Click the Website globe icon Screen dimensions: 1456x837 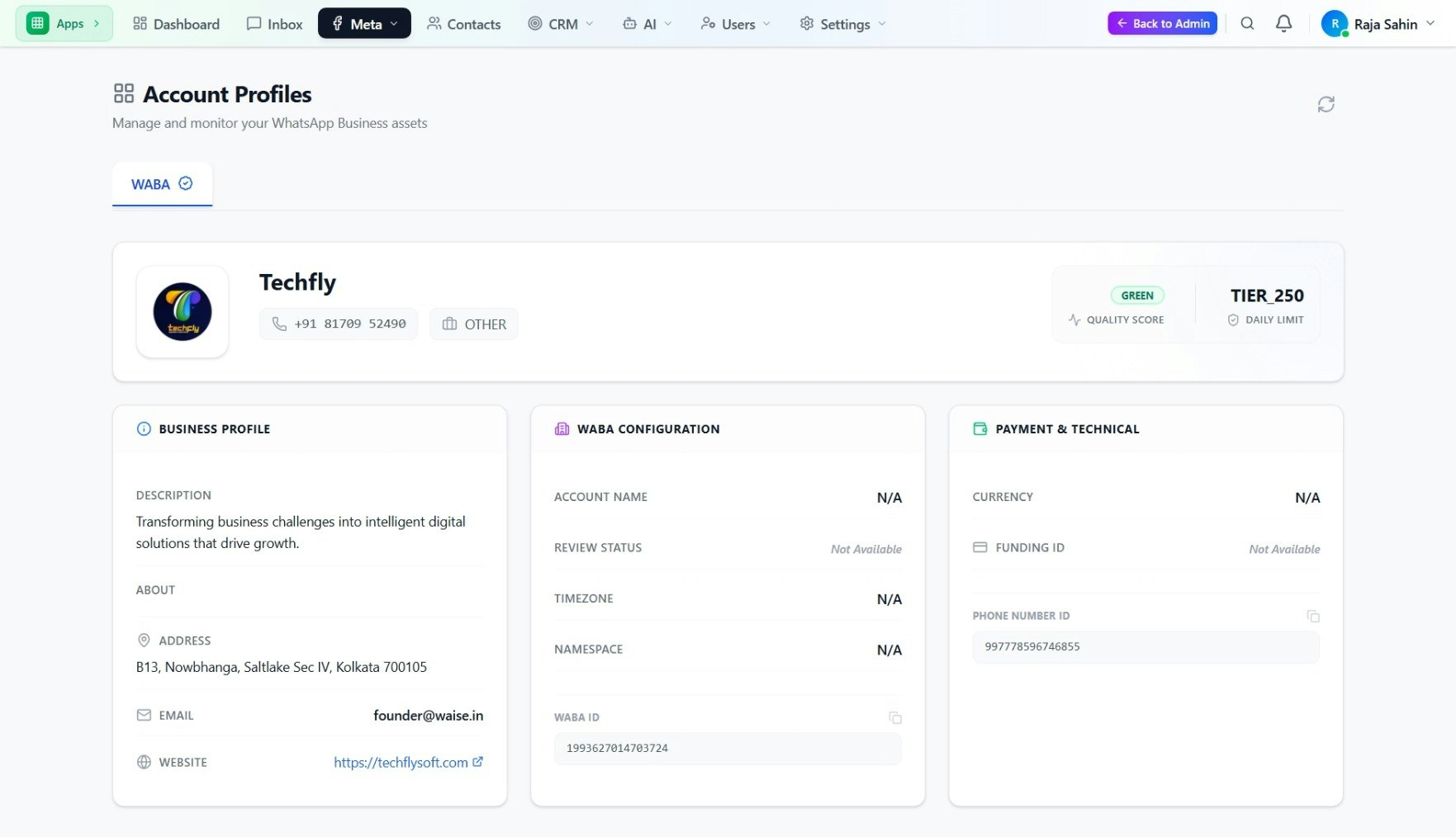[x=144, y=763]
